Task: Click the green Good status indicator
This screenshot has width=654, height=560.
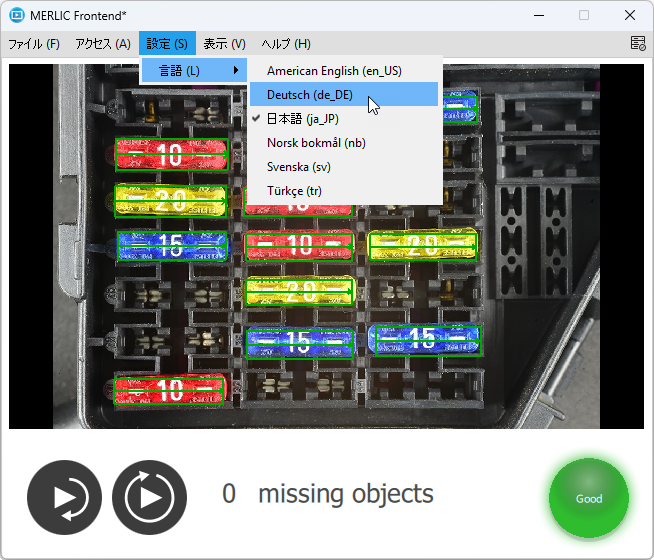Action: pos(588,498)
